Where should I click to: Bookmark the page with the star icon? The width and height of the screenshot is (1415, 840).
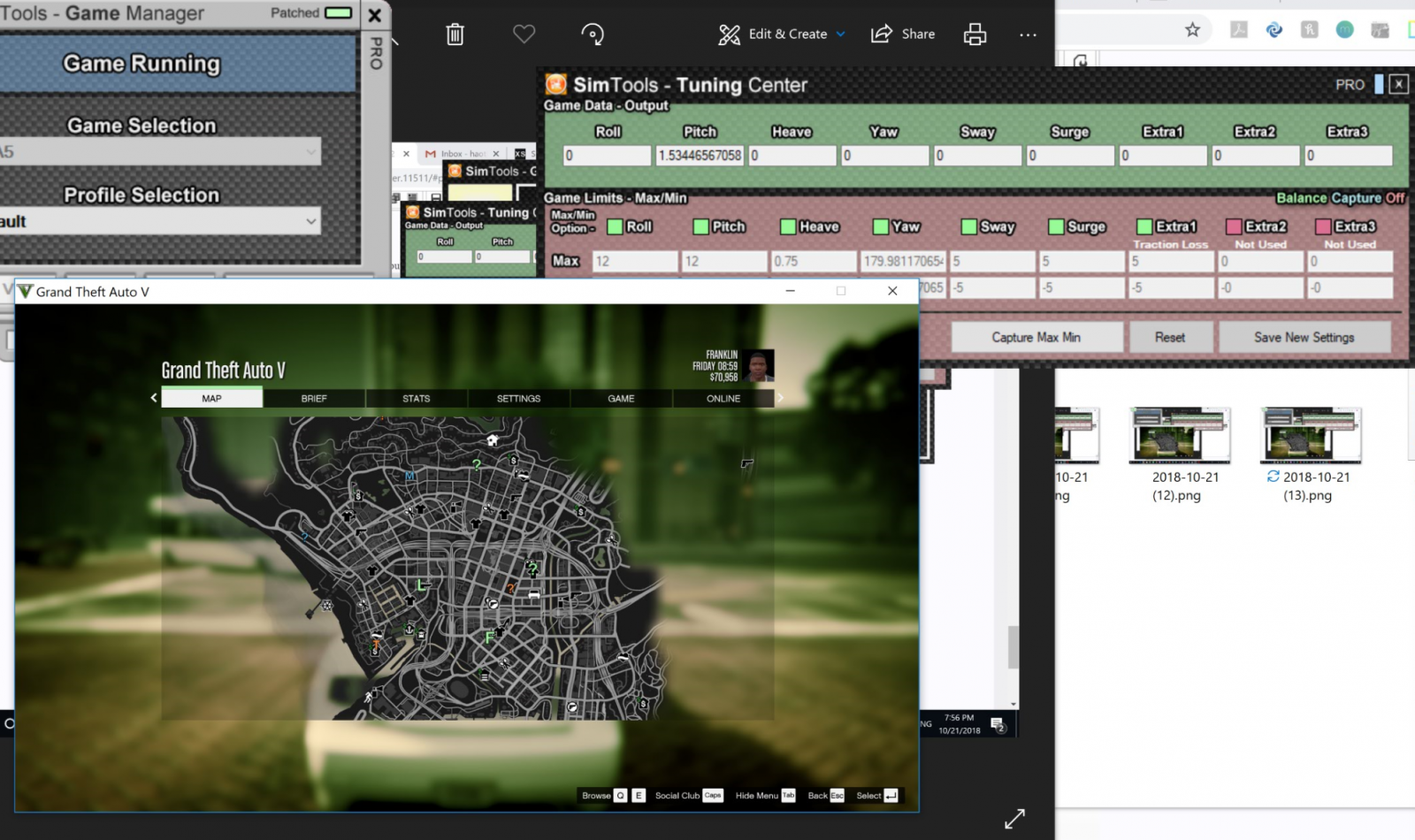click(x=1192, y=30)
